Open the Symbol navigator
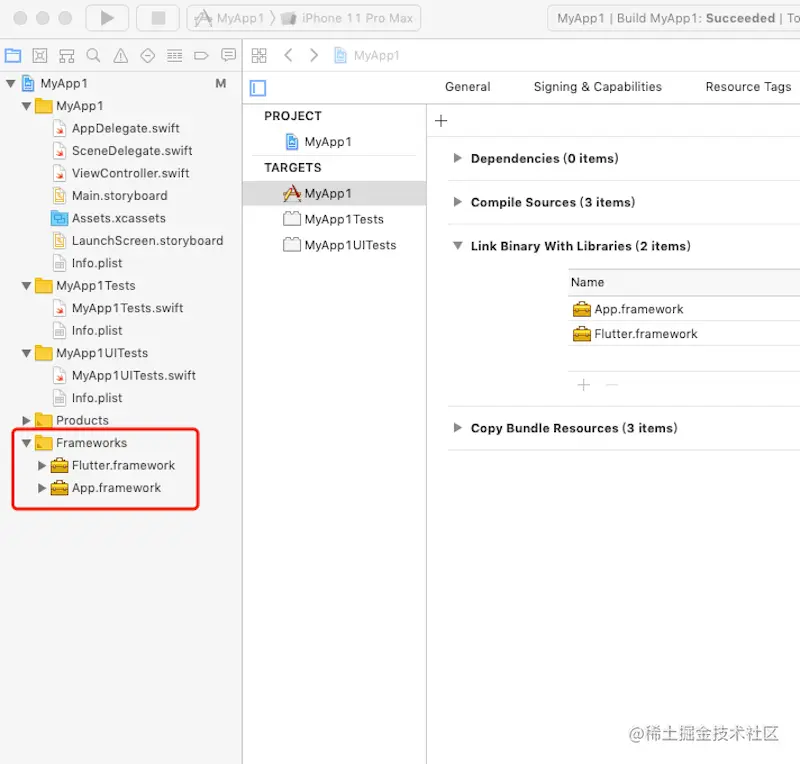Image resolution: width=800 pixels, height=764 pixels. click(66, 56)
